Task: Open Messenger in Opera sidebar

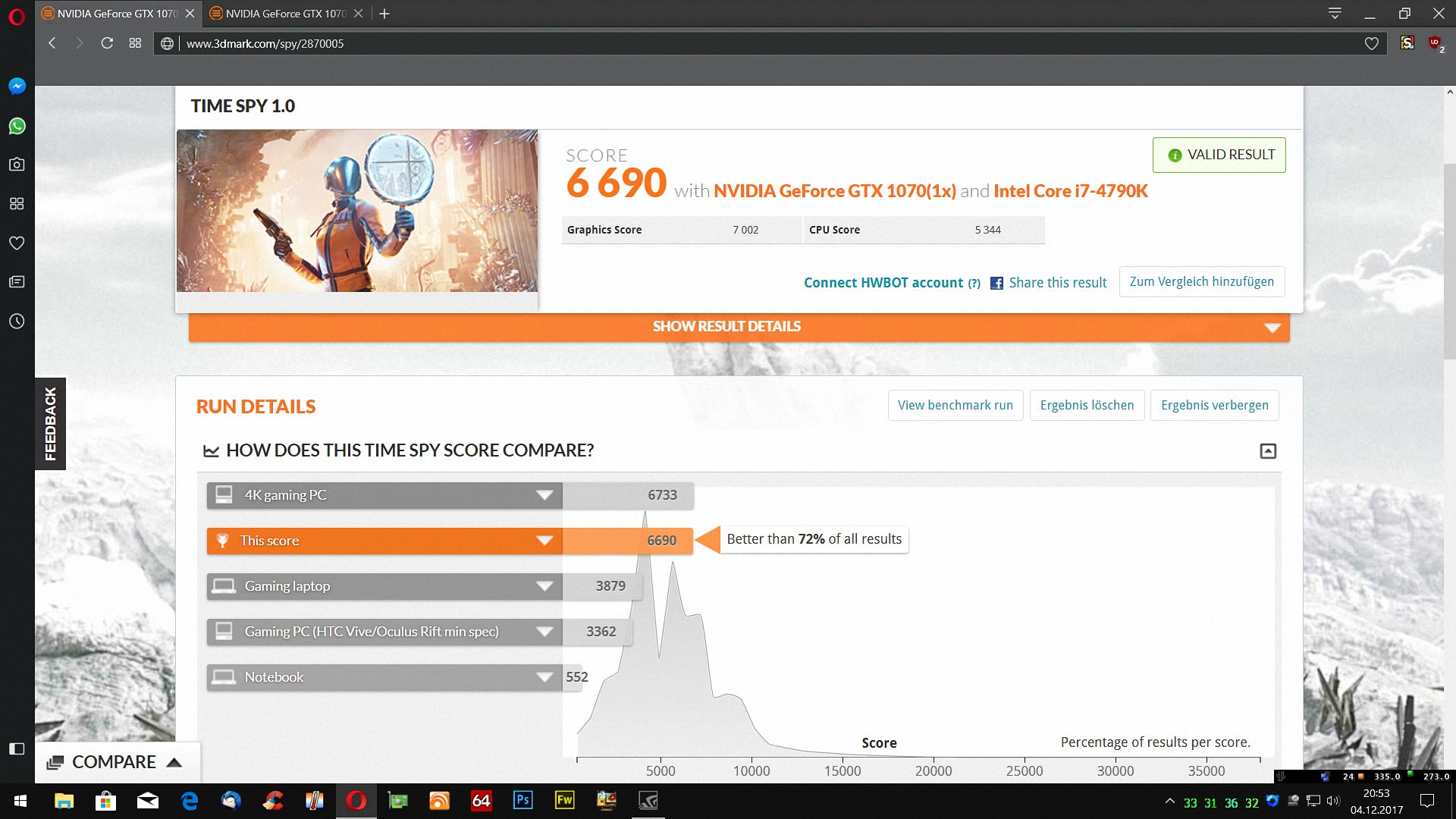Action: click(17, 86)
